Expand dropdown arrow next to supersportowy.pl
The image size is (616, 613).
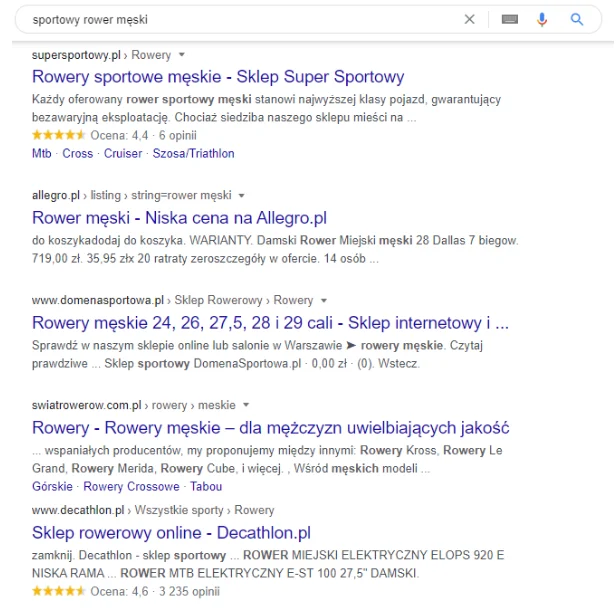click(182, 55)
